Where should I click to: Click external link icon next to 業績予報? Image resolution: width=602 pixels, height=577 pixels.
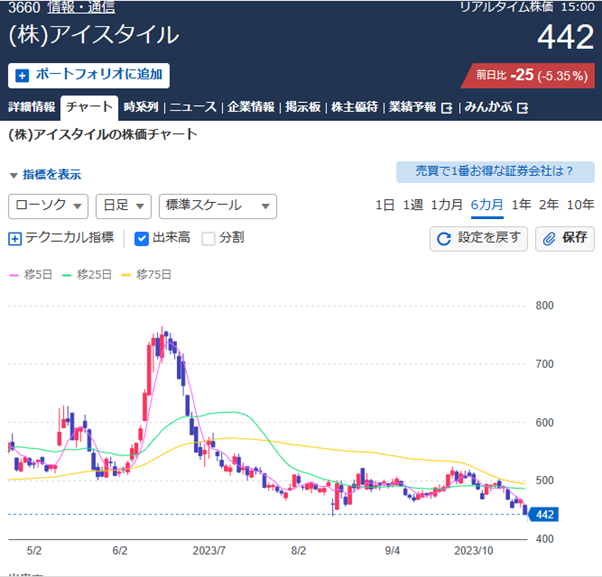pyautogui.click(x=447, y=108)
